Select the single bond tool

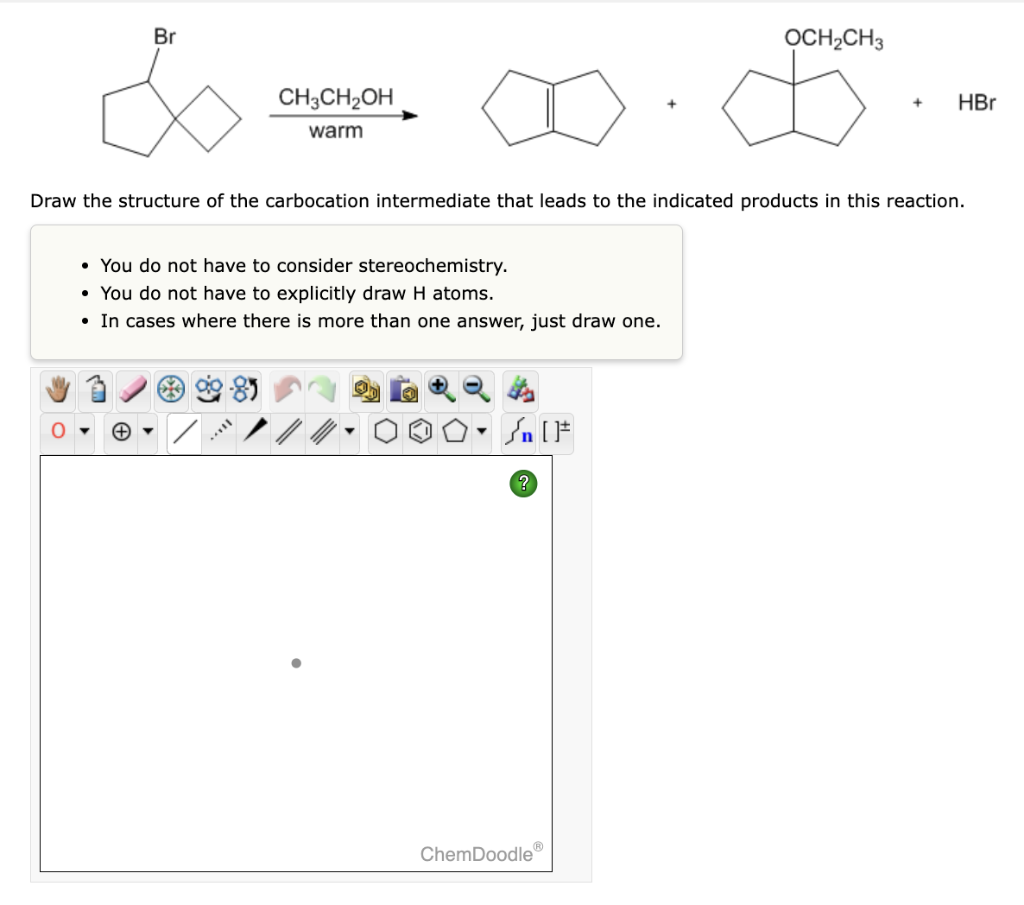[186, 431]
